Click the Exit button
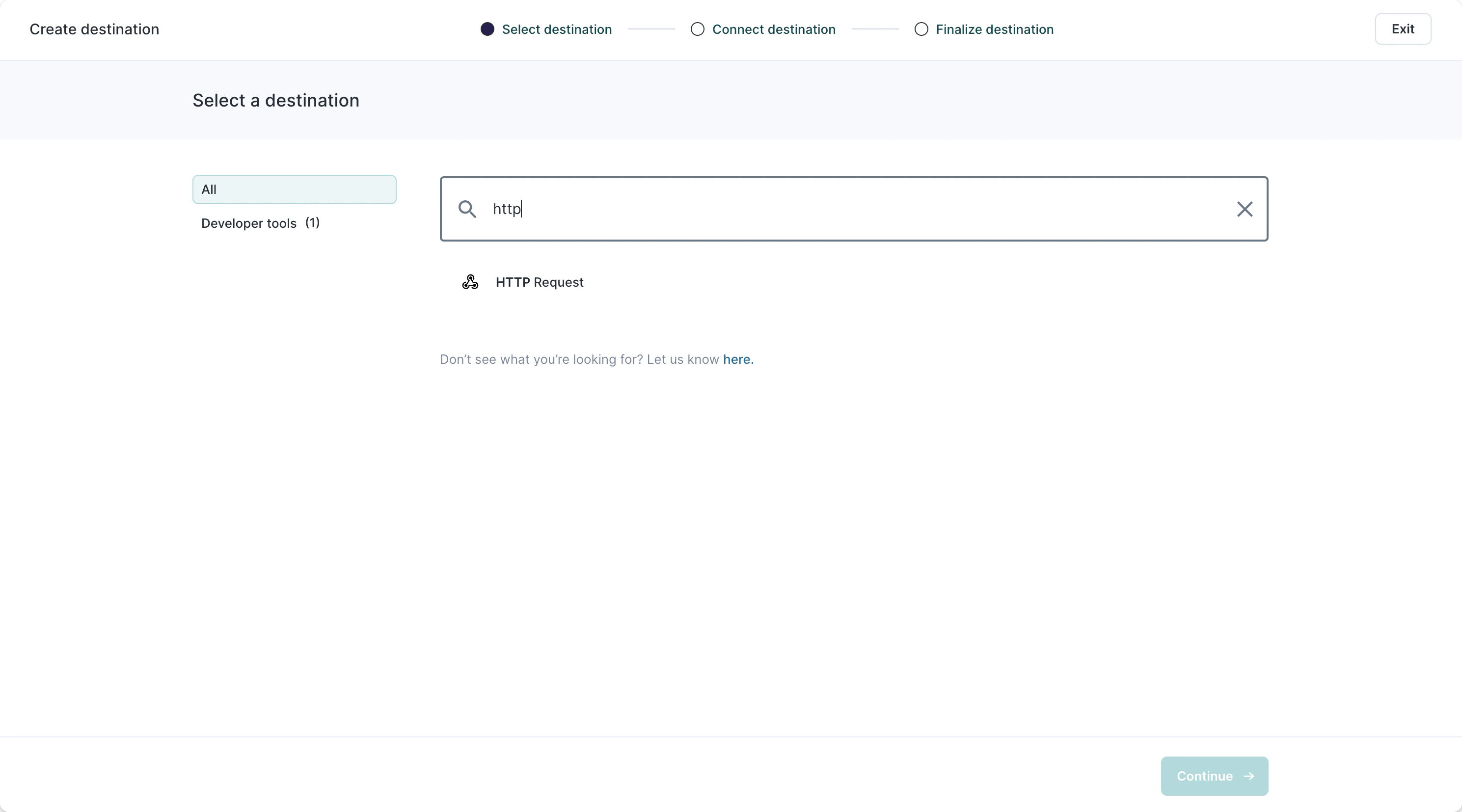 pyautogui.click(x=1403, y=29)
